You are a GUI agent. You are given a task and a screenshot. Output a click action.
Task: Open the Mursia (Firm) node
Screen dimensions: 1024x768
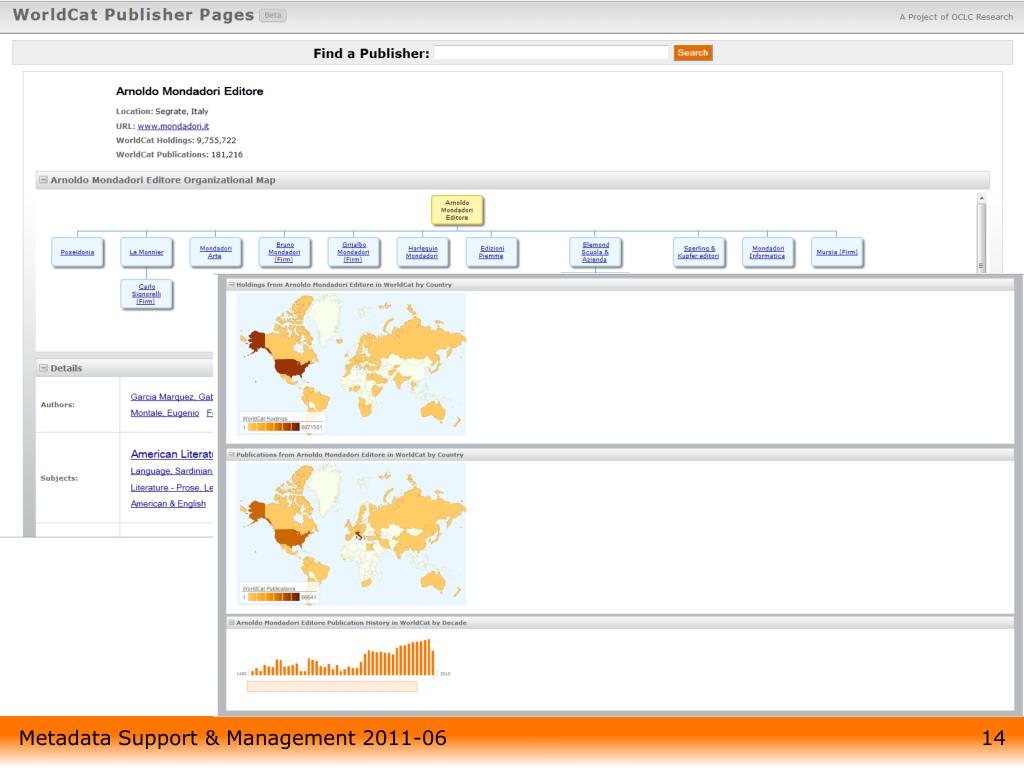837,252
